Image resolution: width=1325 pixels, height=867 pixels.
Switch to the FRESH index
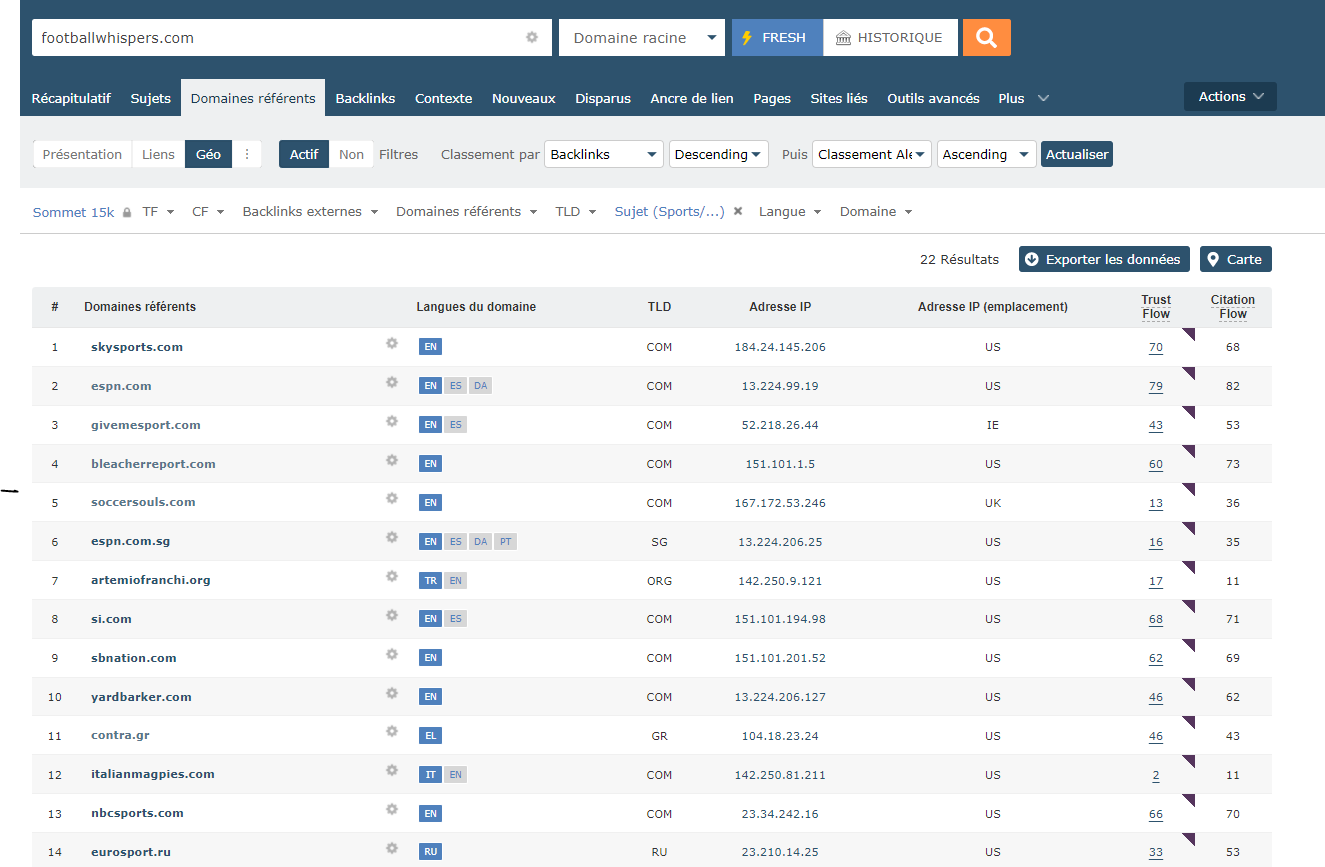777,38
